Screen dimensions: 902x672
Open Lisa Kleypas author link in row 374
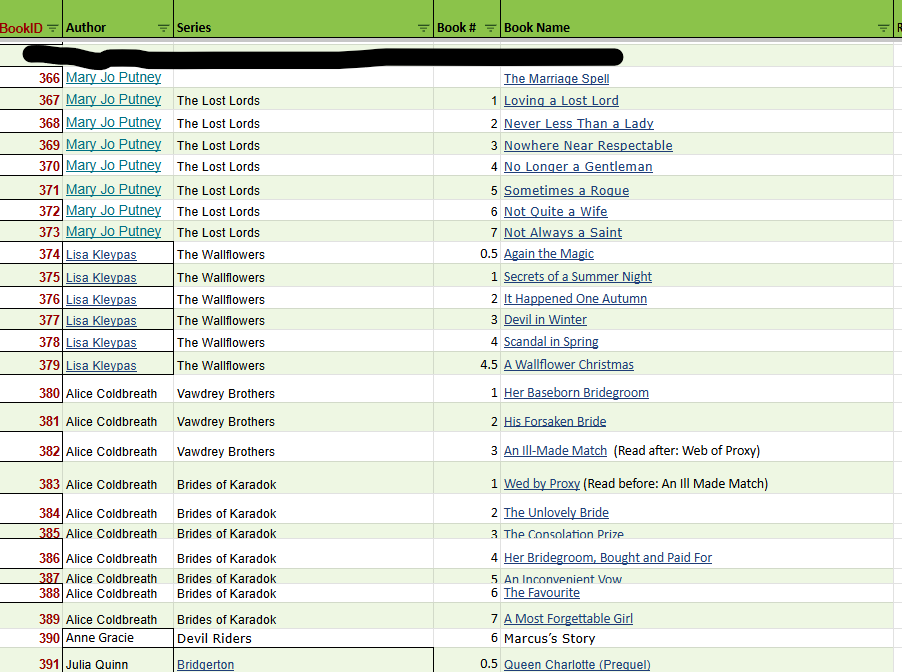tap(101, 255)
